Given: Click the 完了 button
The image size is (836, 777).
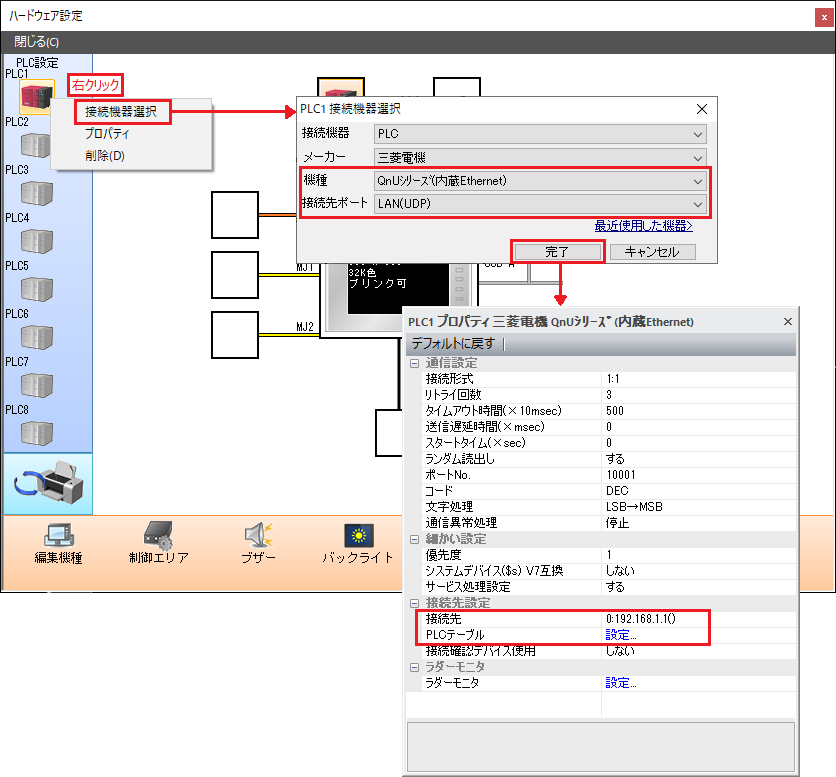Looking at the screenshot, I should point(557,252).
